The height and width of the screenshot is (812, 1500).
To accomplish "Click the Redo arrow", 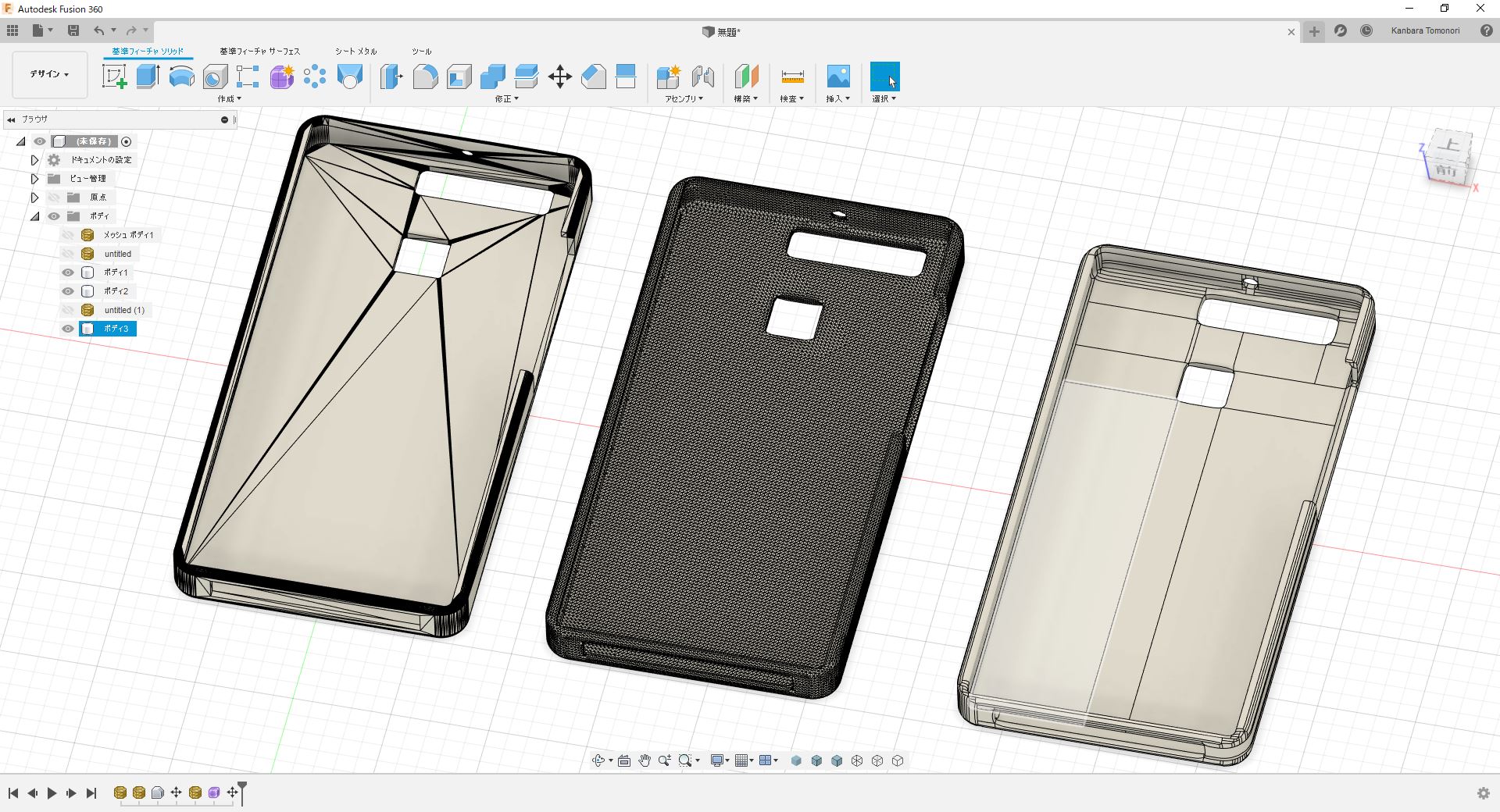I will pos(131,30).
